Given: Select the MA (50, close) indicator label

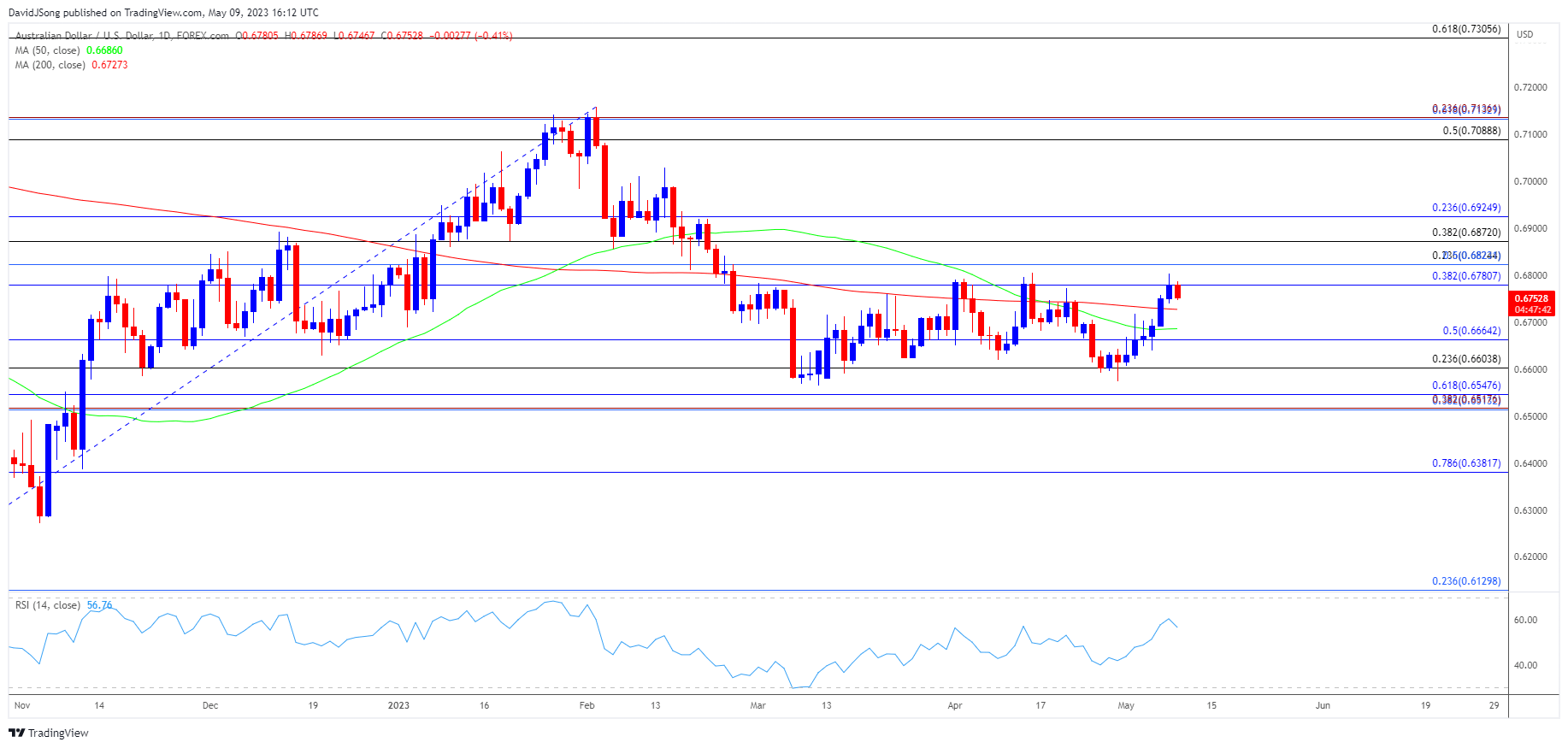Looking at the screenshot, I should point(48,50).
